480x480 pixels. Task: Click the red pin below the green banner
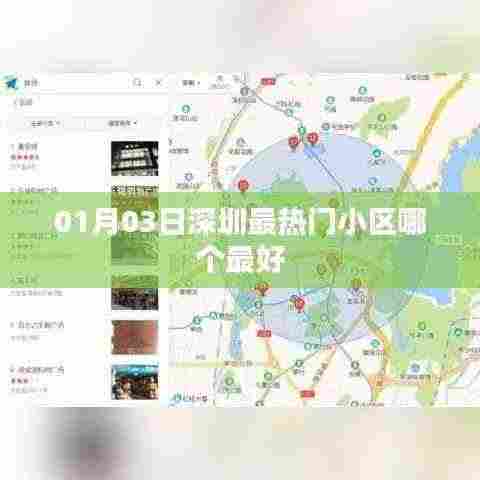coord(299,303)
